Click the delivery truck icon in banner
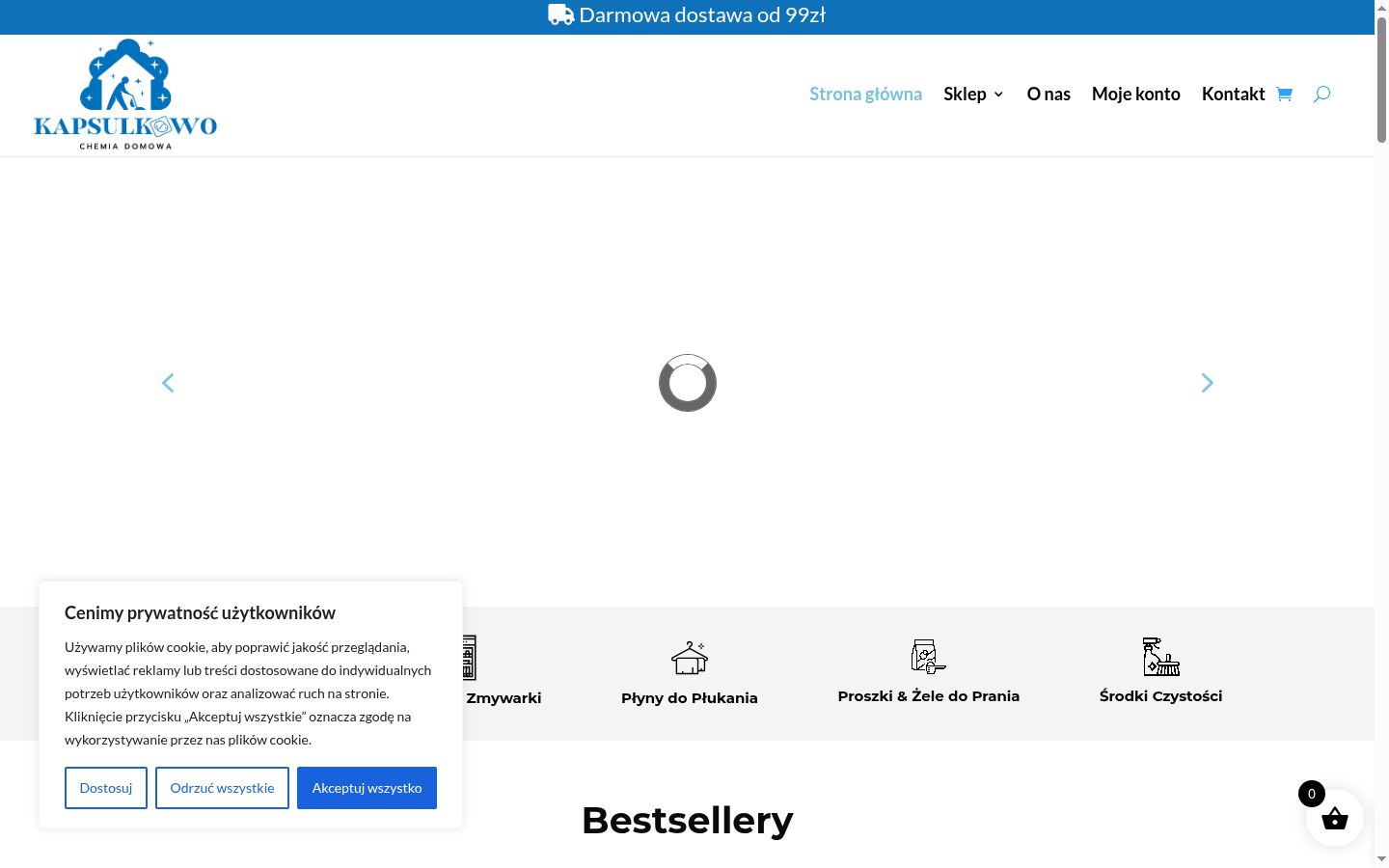Image resolution: width=1389 pixels, height=868 pixels. coord(561,14)
